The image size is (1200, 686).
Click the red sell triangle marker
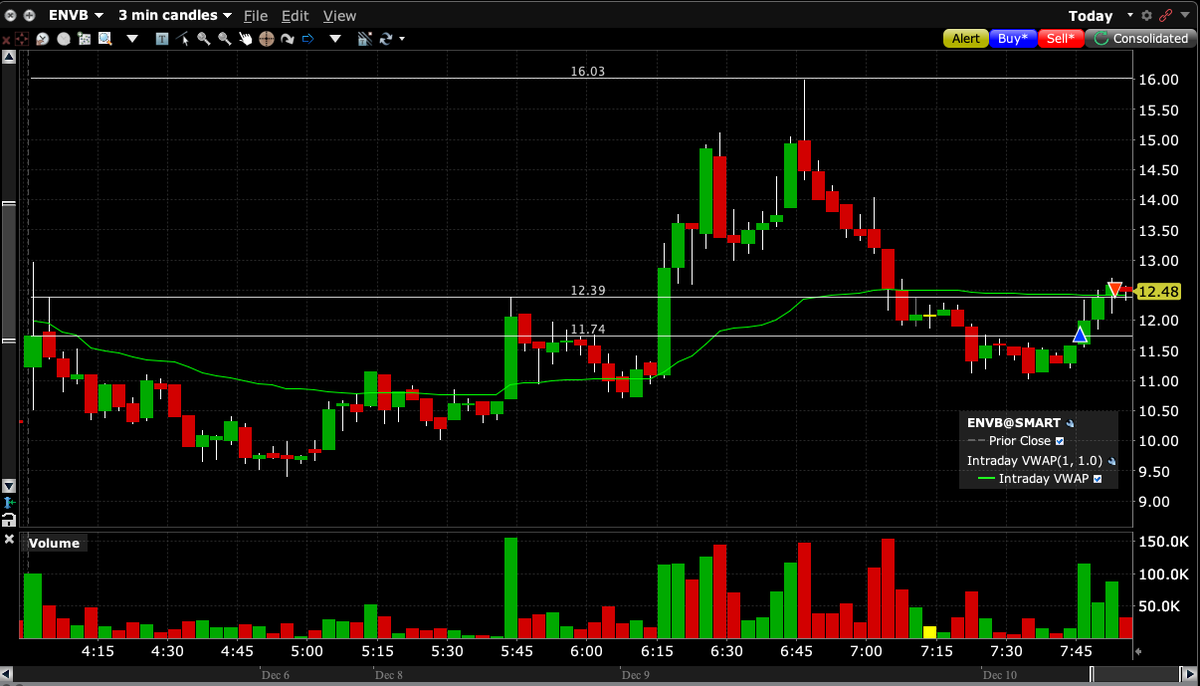click(1115, 289)
